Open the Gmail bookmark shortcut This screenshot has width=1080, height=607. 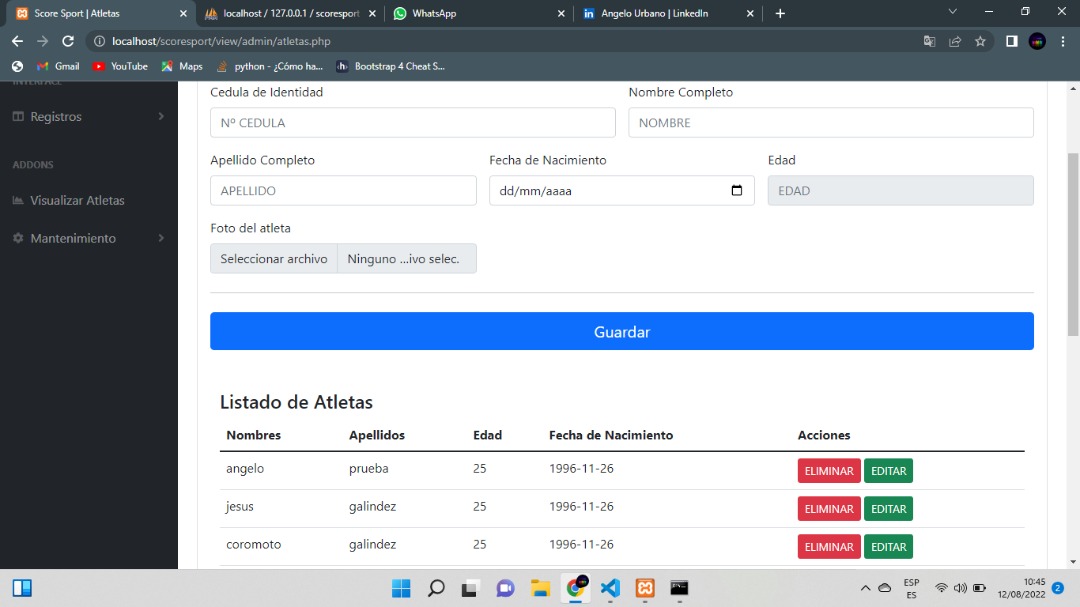point(57,66)
